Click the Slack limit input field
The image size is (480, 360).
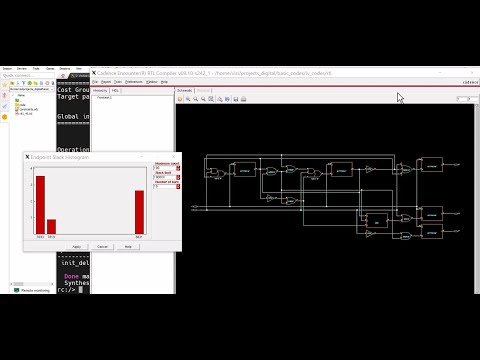pyautogui.click(x=165, y=177)
